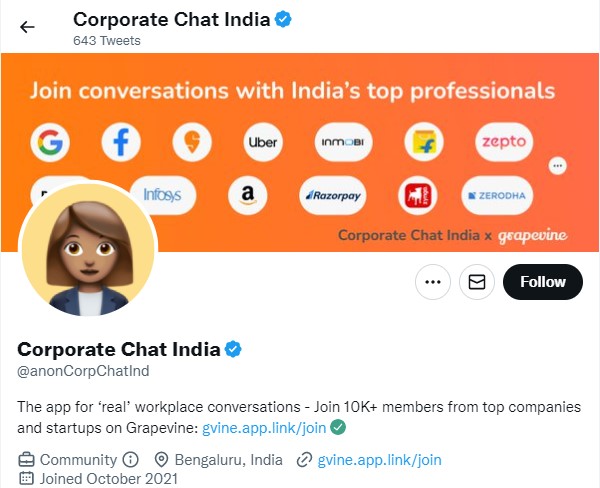Click the Bengaluru, India location
Image resolution: width=600 pixels, height=488 pixels.
point(228,460)
